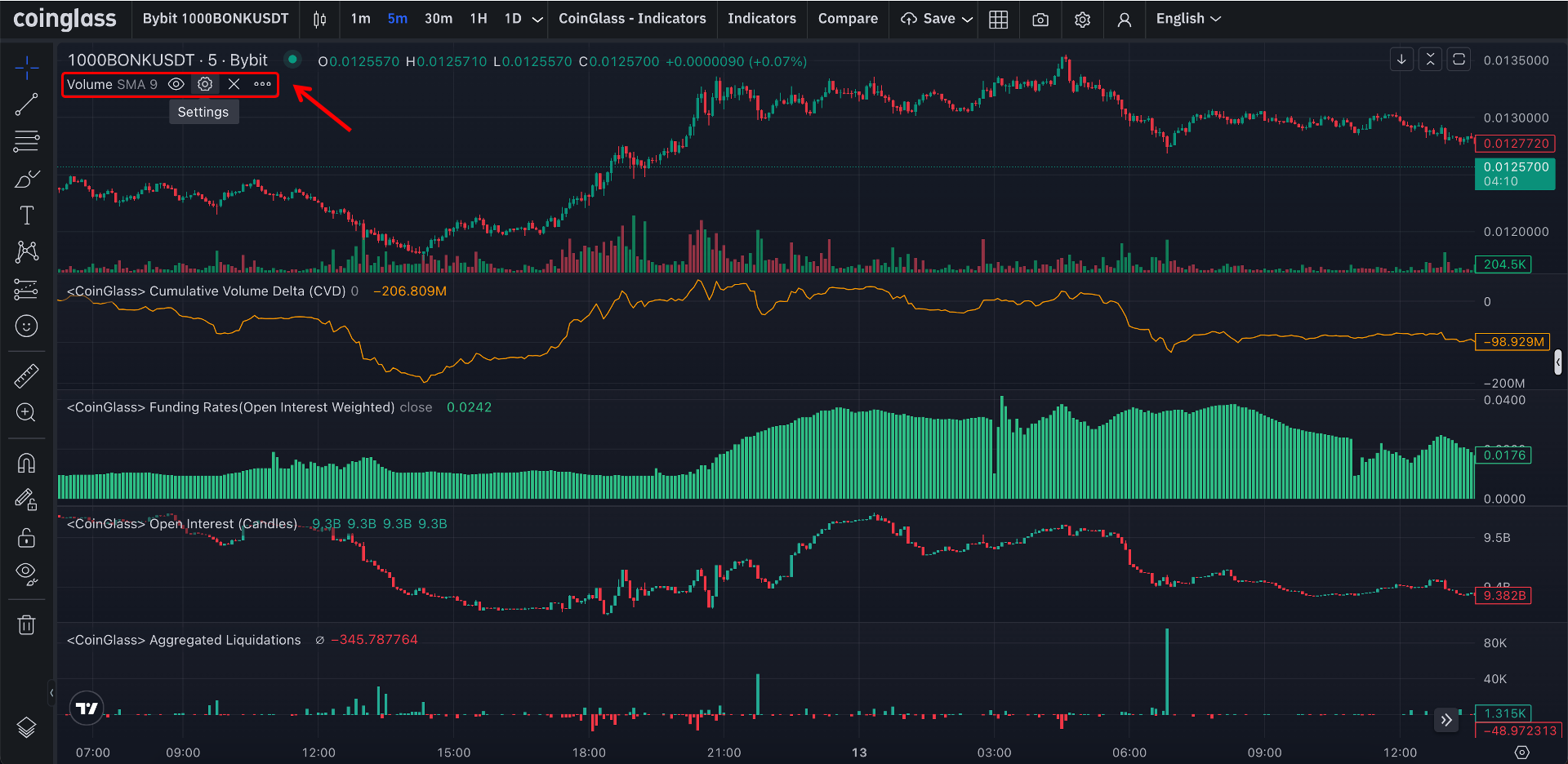Screen dimensions: 1568x764
Task: Click the green market status dot
Action: click(292, 59)
